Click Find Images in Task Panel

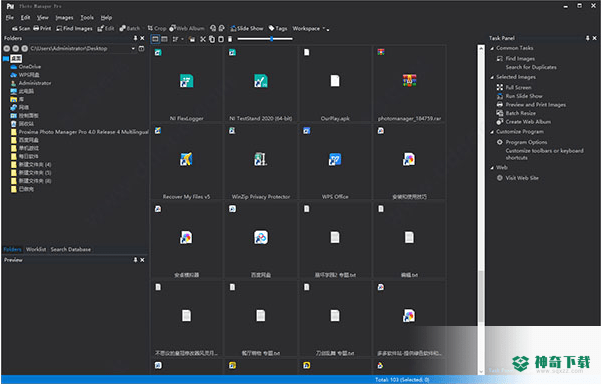[520, 59]
